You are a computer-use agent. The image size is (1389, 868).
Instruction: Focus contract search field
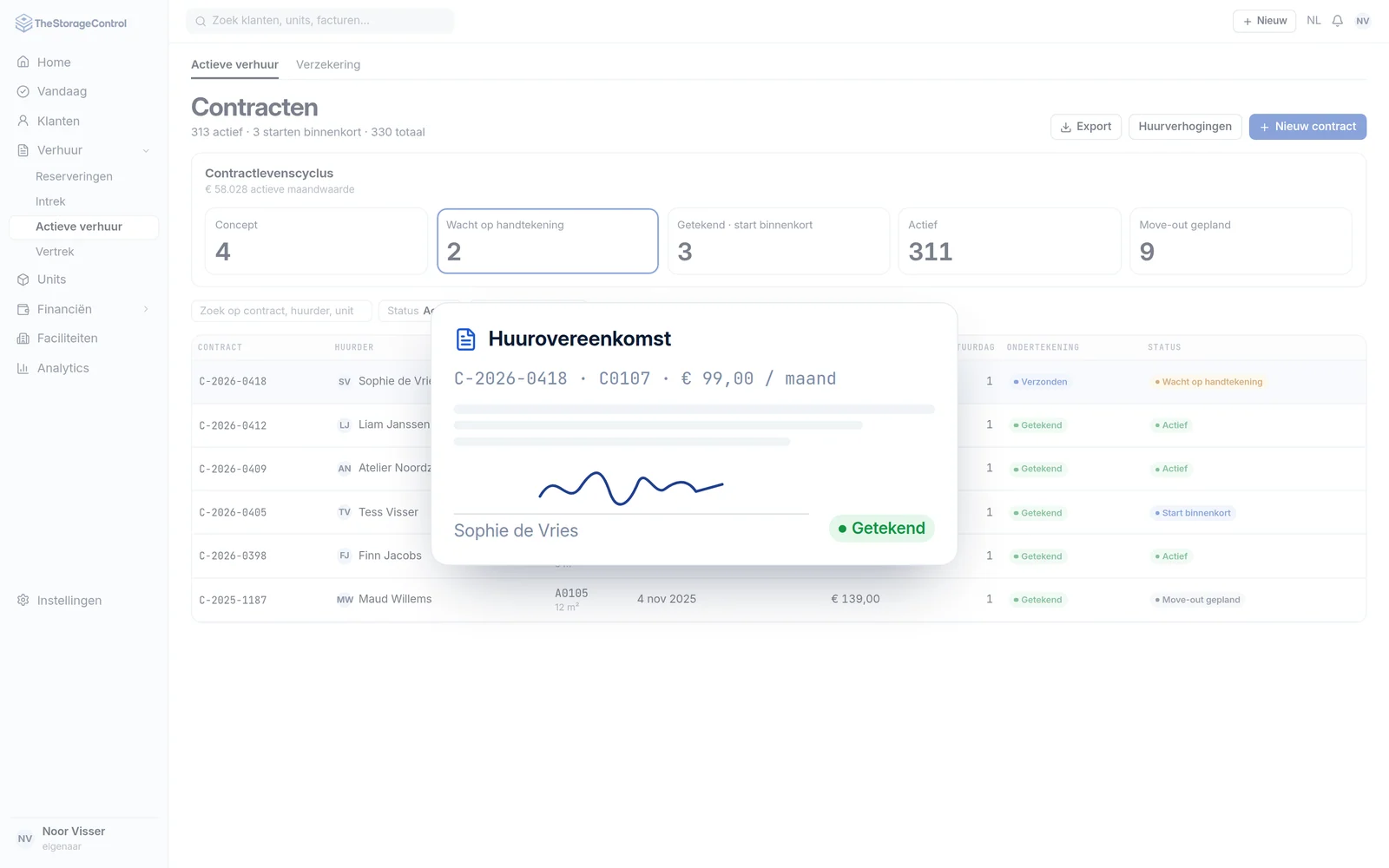281,311
